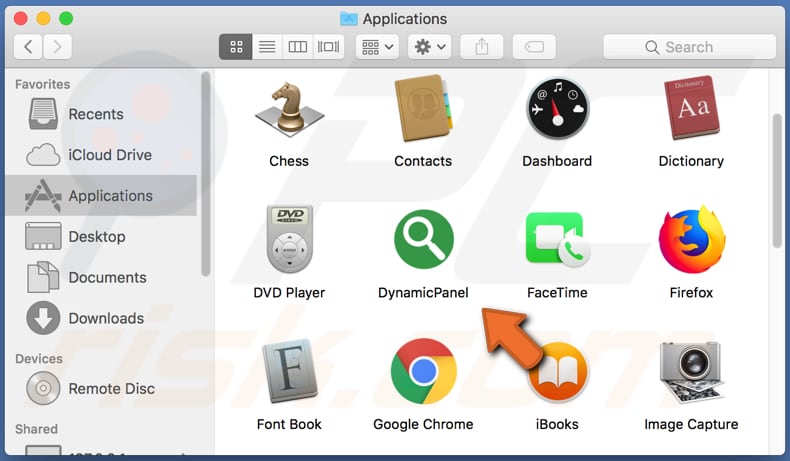Switch to list view
The image size is (790, 461).
(x=267, y=47)
